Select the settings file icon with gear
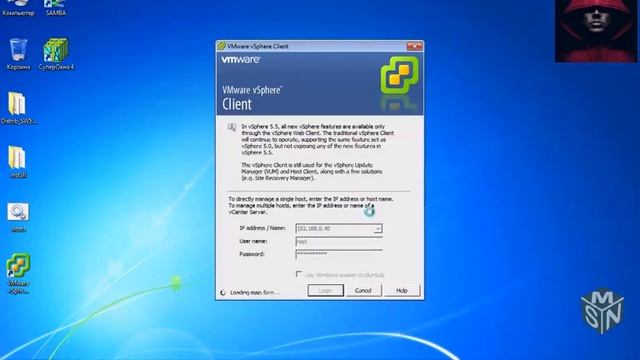This screenshot has width=640, height=360. coord(18,217)
